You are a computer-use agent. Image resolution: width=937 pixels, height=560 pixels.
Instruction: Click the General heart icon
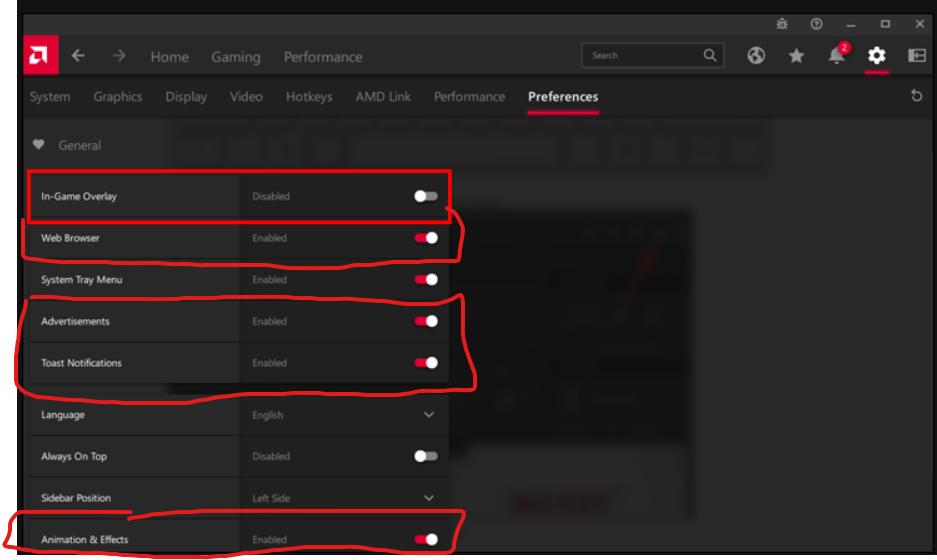38,145
